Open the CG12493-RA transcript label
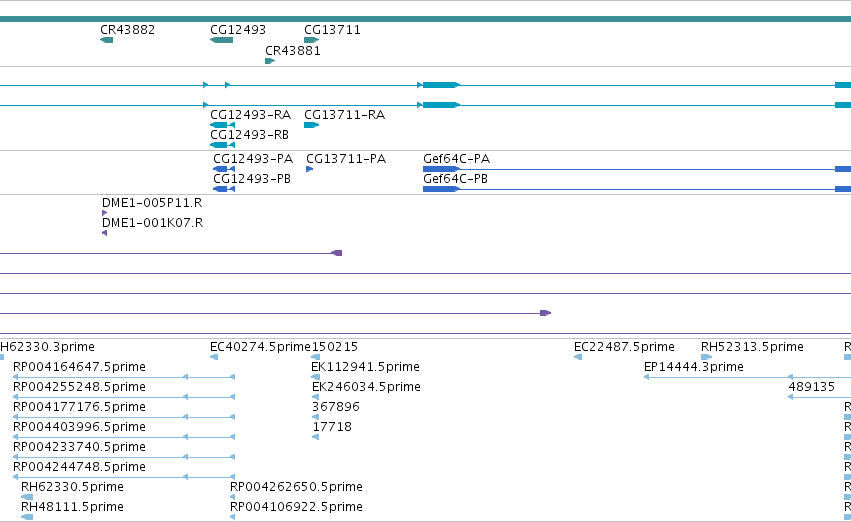The height and width of the screenshot is (522, 851). point(250,114)
